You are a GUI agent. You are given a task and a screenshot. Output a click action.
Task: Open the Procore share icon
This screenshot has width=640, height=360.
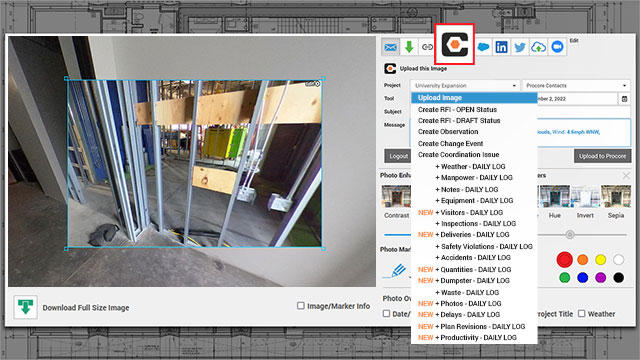point(454,44)
